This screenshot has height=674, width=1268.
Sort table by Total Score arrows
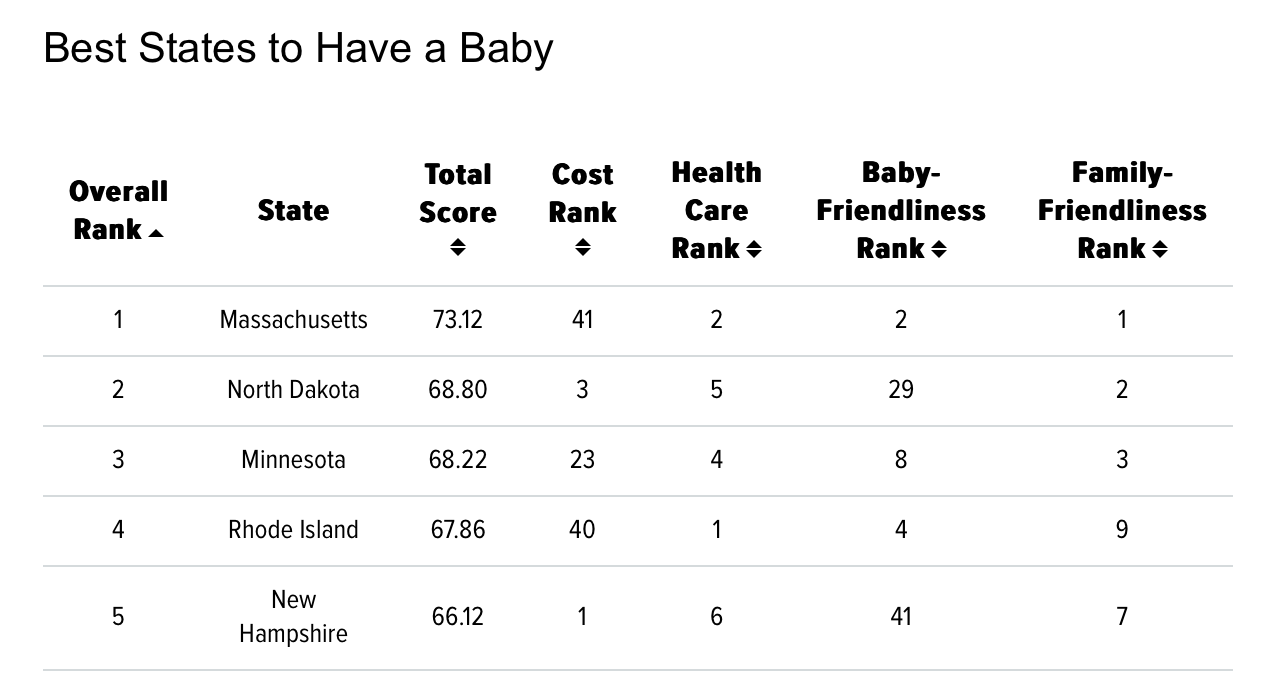click(x=457, y=247)
